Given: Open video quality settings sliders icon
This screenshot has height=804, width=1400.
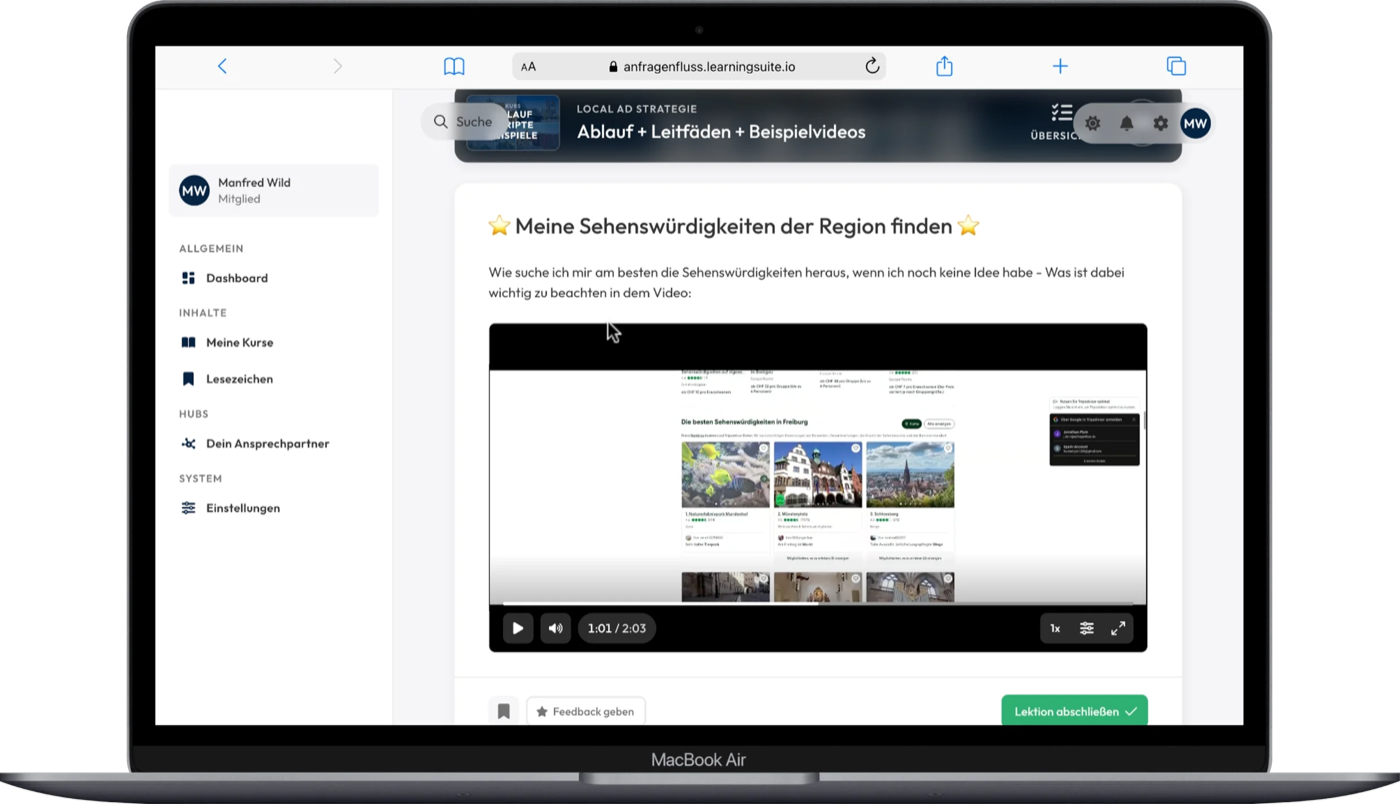Looking at the screenshot, I should [1087, 628].
